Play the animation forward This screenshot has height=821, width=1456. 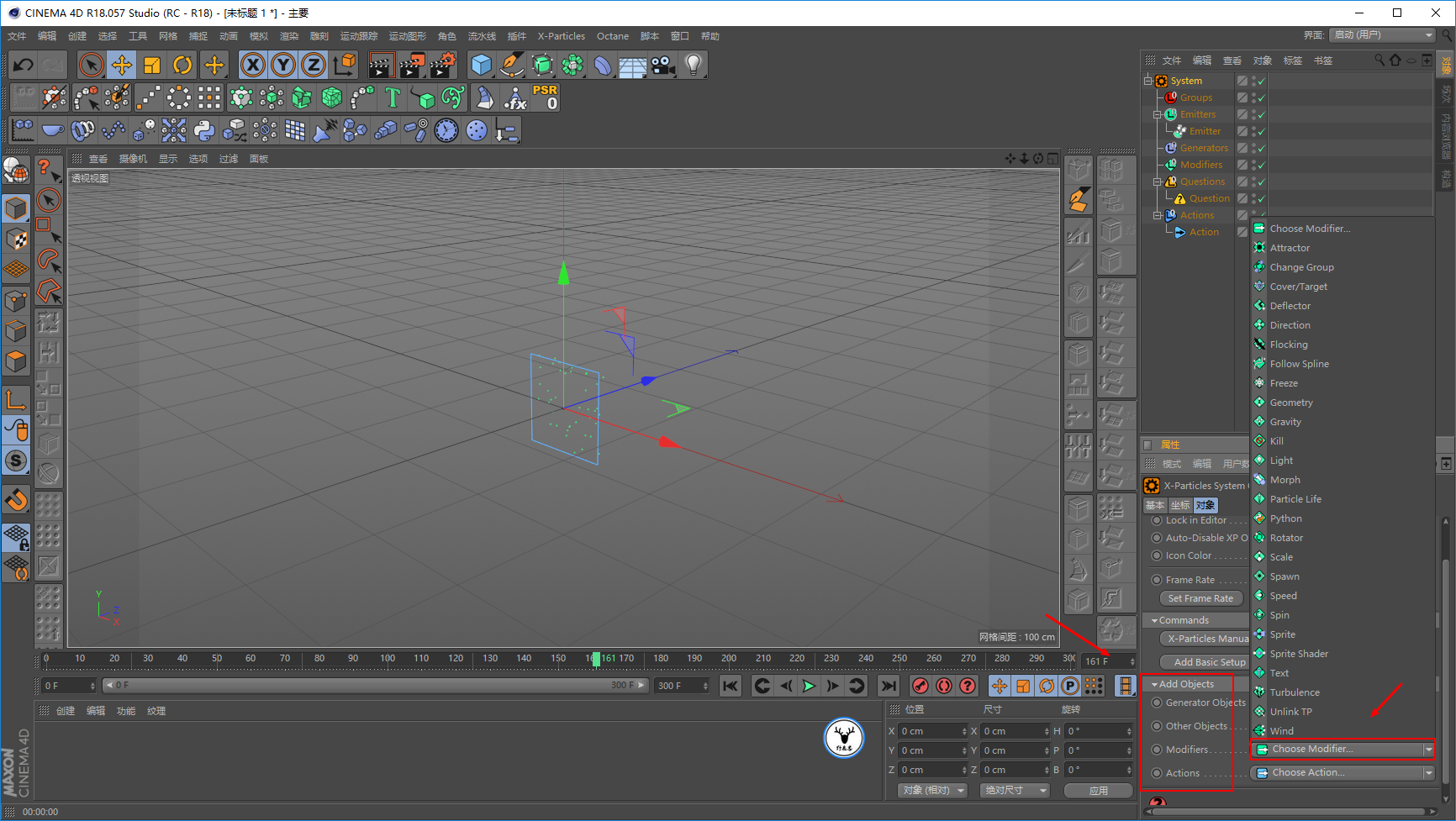click(809, 686)
